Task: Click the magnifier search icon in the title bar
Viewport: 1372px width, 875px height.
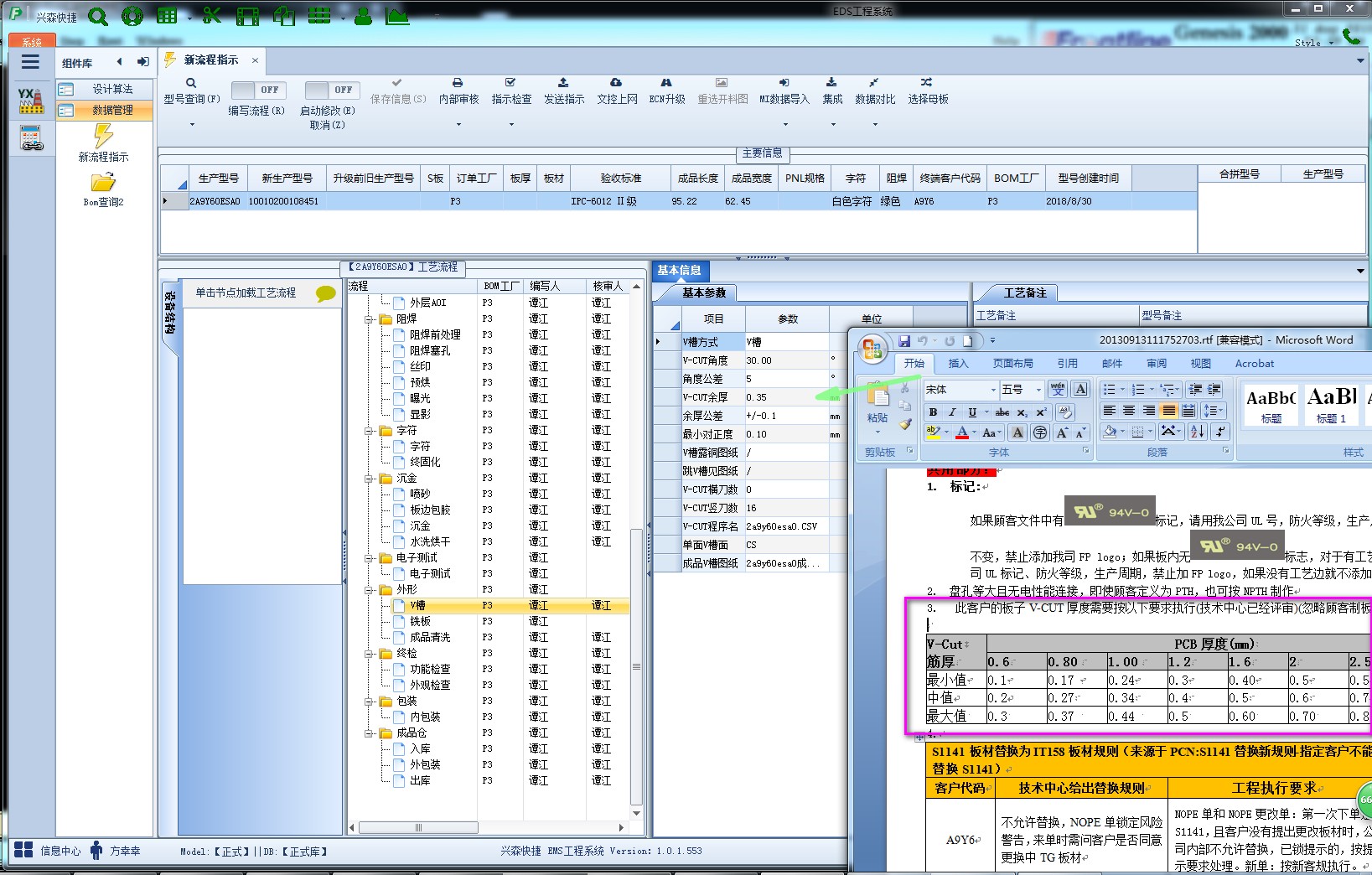Action: (x=98, y=16)
